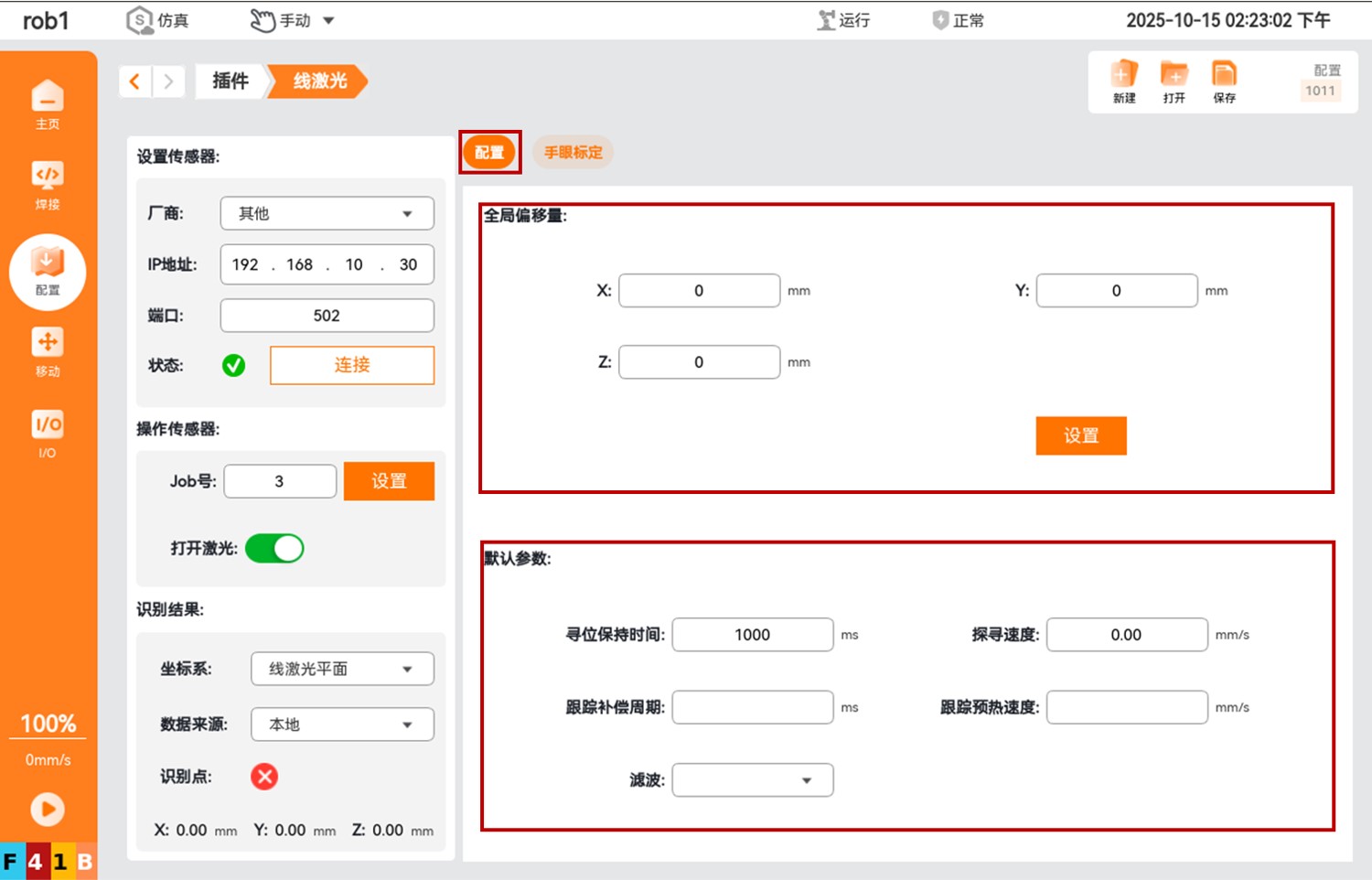The image size is (1372, 880).
Task: Click 设置 button next to Job号
Action: click(x=389, y=481)
